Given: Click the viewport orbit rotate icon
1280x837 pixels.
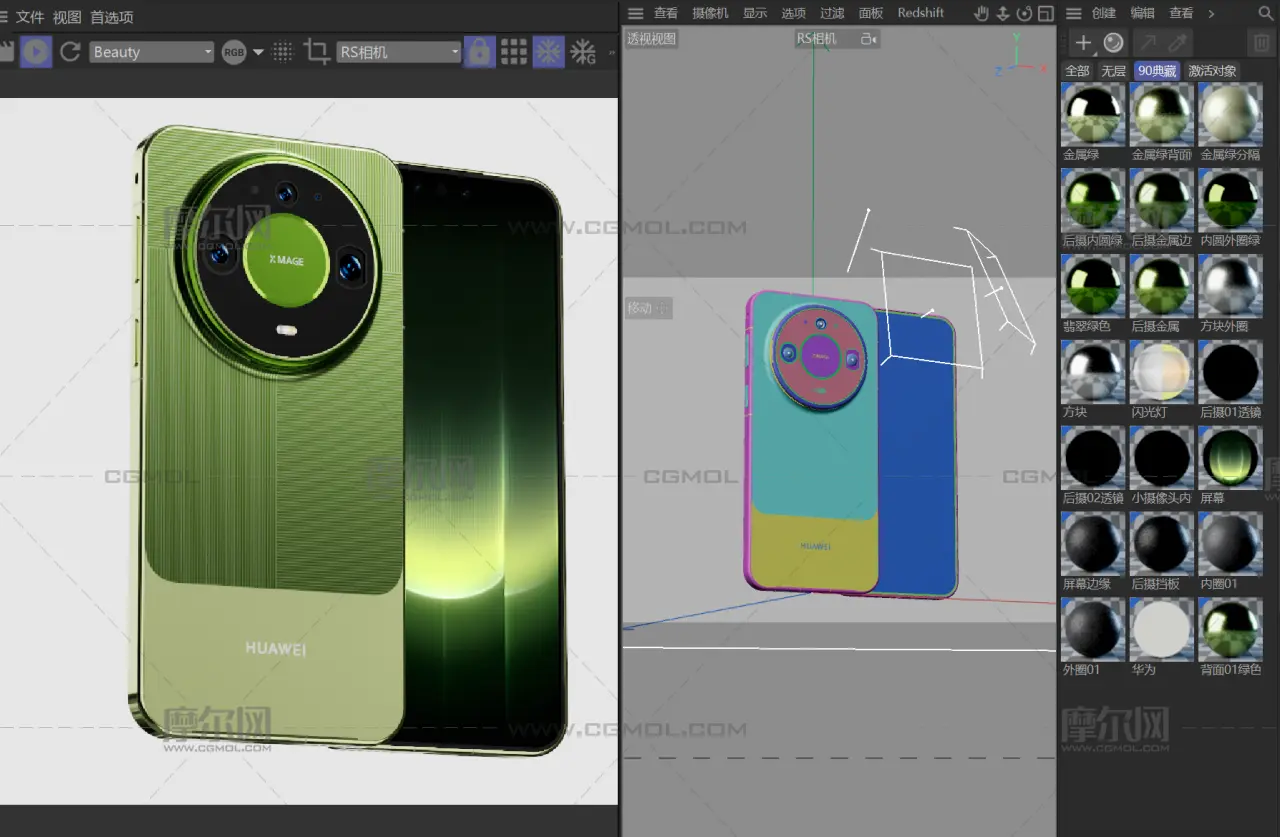Looking at the screenshot, I should coord(1024,13).
